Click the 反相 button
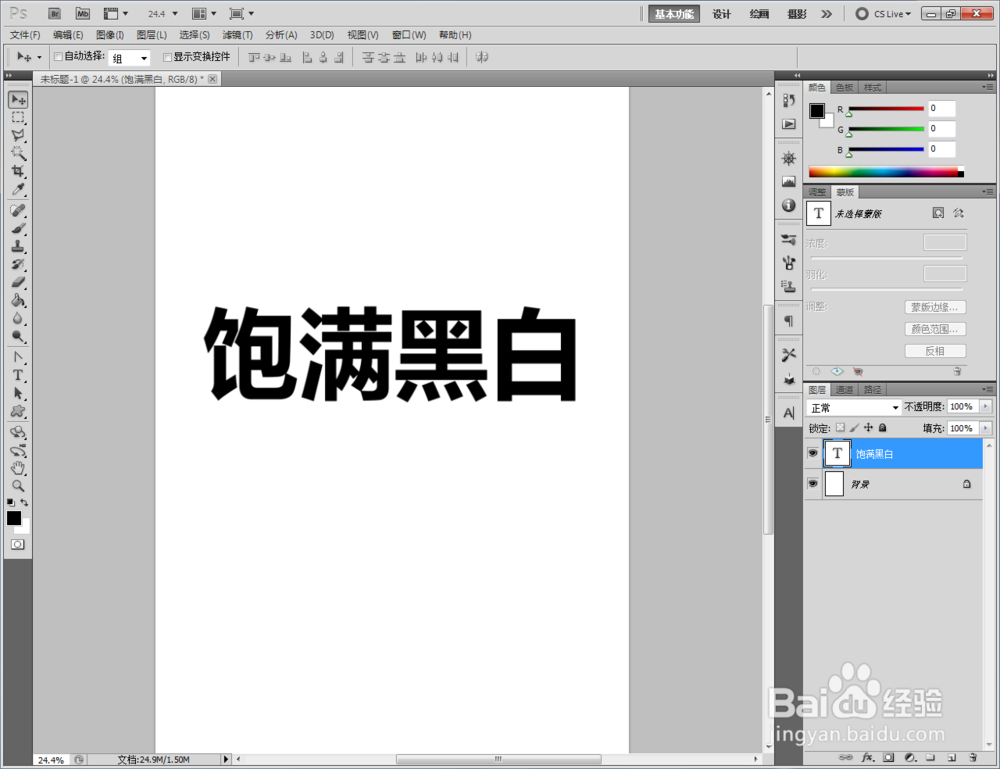The height and width of the screenshot is (769, 1000). [935, 351]
